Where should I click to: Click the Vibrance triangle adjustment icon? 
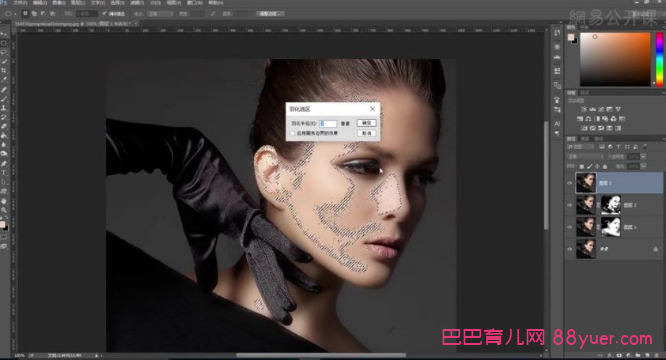pos(618,109)
